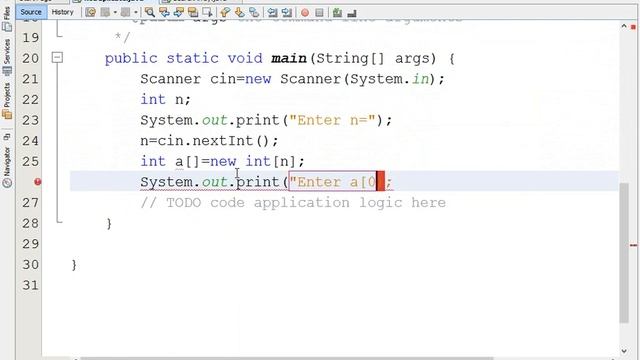Click "n=cin.nextInt();" on line 24
The width and height of the screenshot is (640, 360).
click(209, 141)
